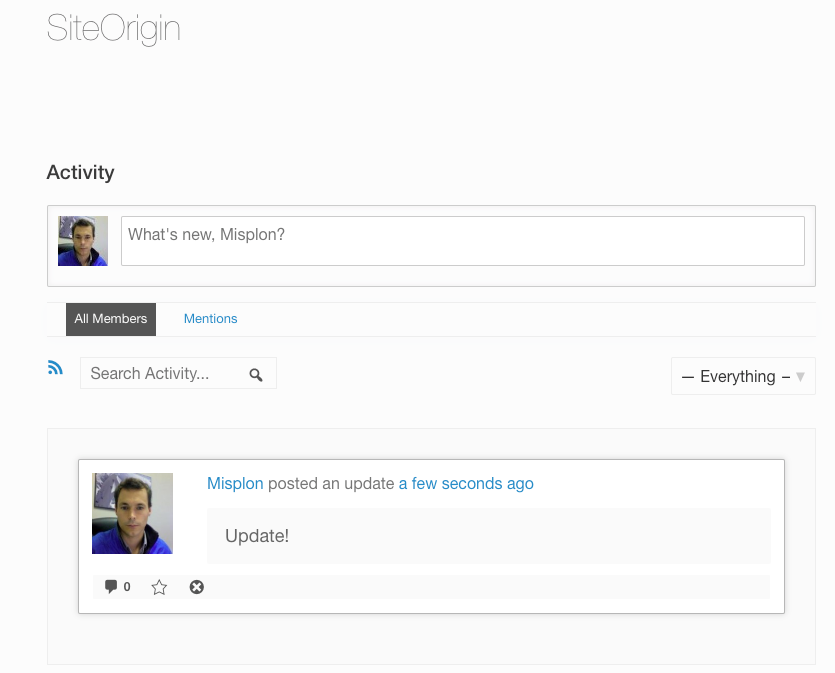Delete the update with the X icon

pos(197,587)
